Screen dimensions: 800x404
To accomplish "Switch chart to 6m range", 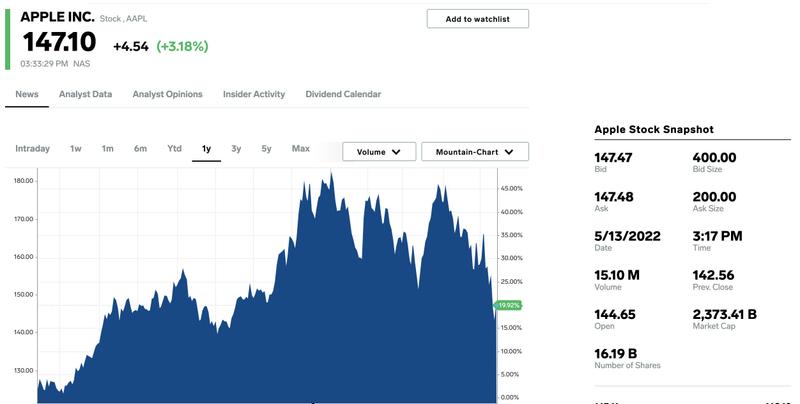I will coord(140,148).
